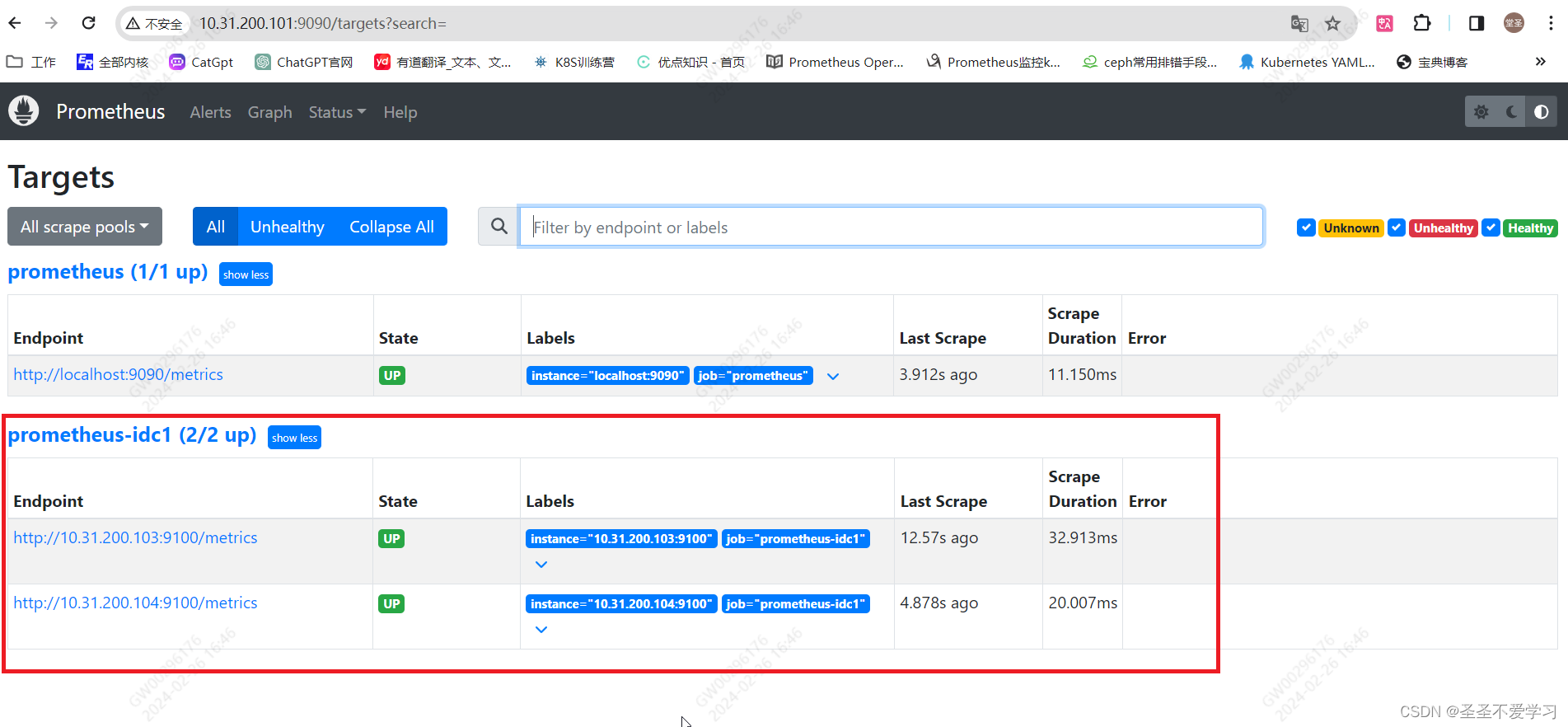This screenshot has width=1568, height=727.
Task: Click the Healthy green badge
Action: pos(1530,228)
